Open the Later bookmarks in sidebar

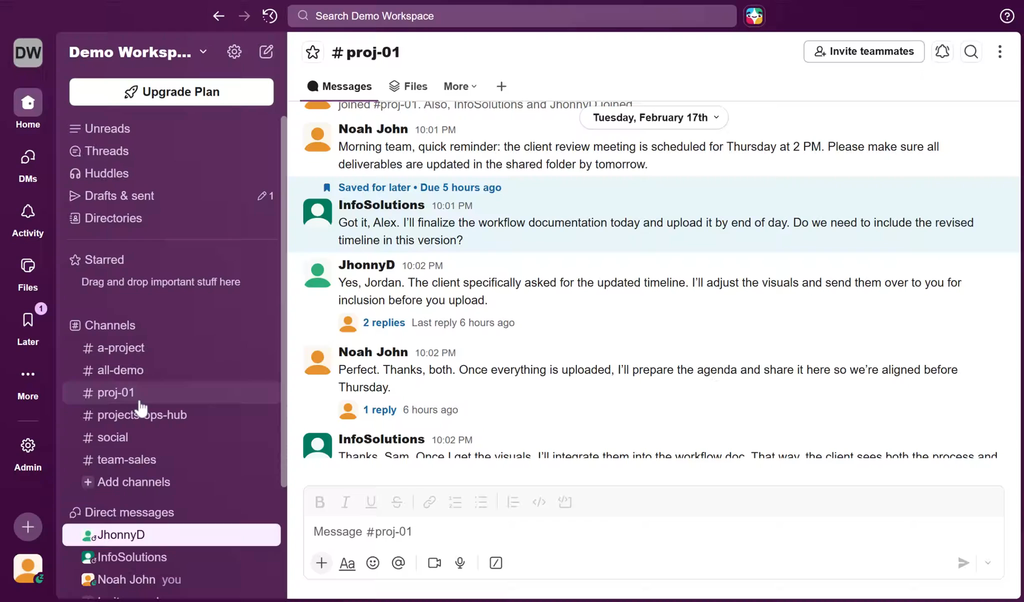pyautogui.click(x=28, y=327)
